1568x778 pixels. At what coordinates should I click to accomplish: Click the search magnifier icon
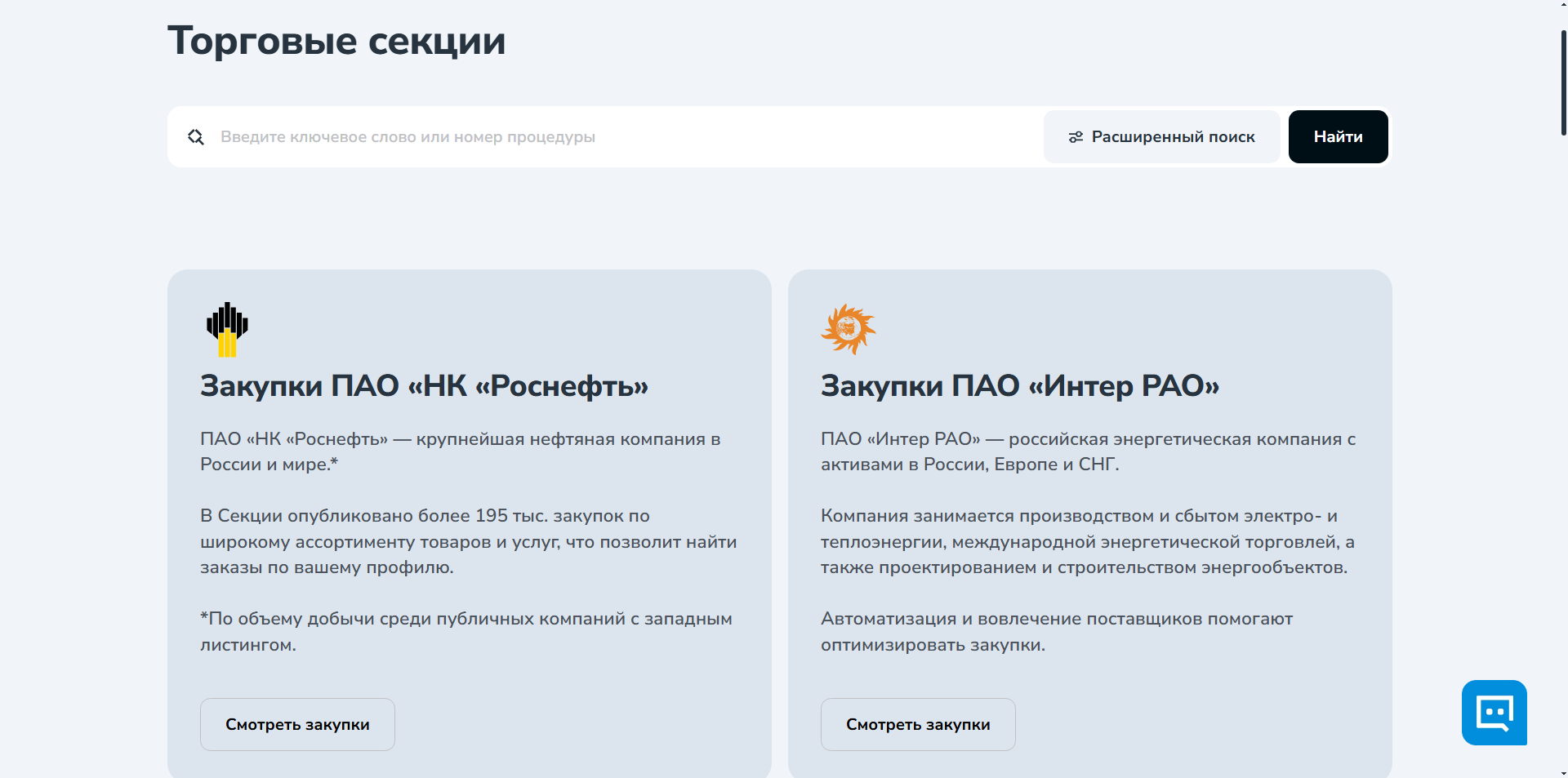[196, 137]
